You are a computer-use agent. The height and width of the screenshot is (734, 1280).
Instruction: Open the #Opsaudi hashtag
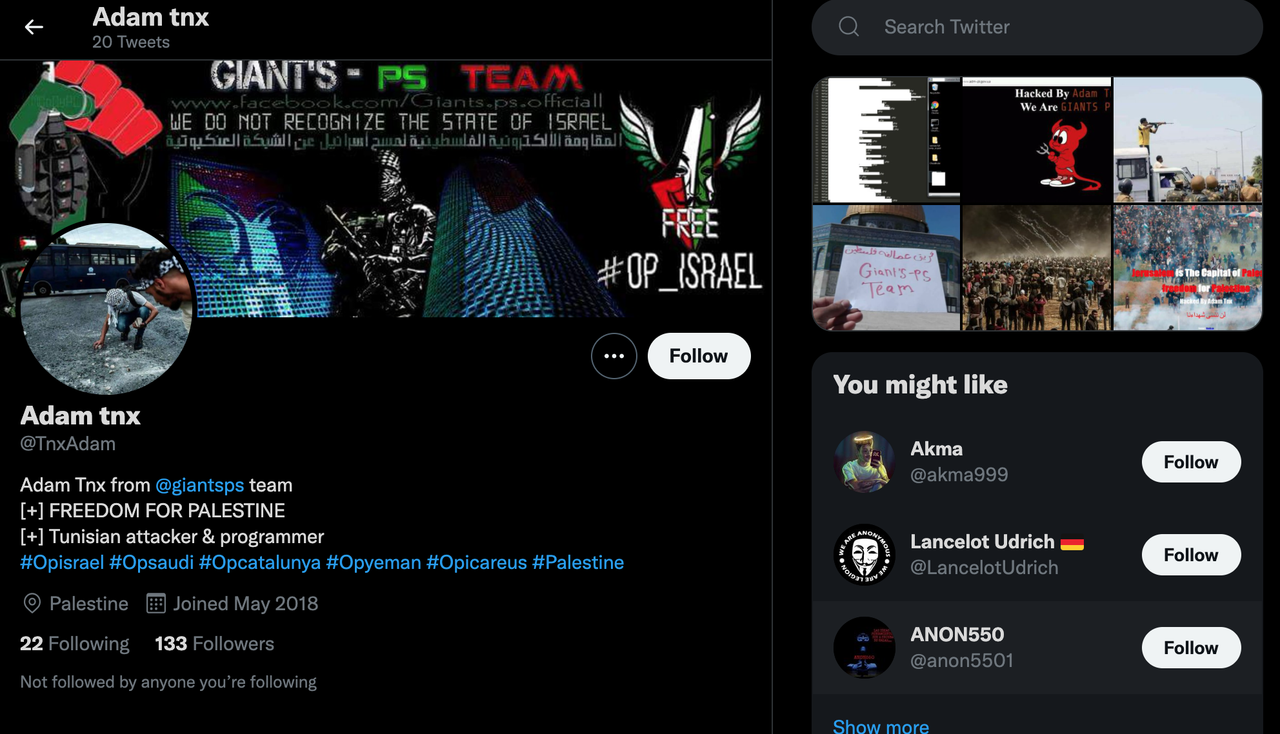pos(152,562)
